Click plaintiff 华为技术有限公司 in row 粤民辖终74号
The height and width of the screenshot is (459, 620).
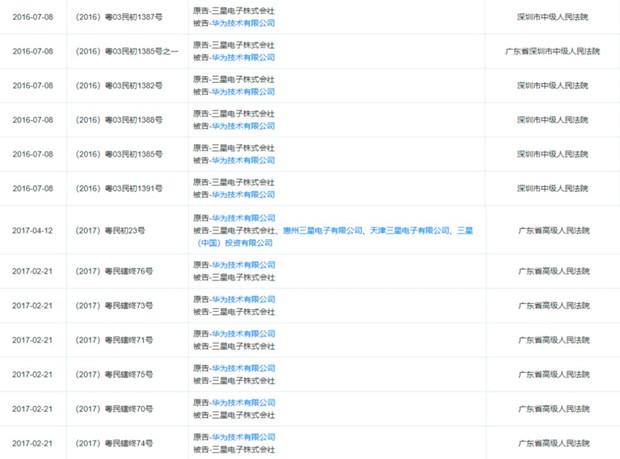243,437
